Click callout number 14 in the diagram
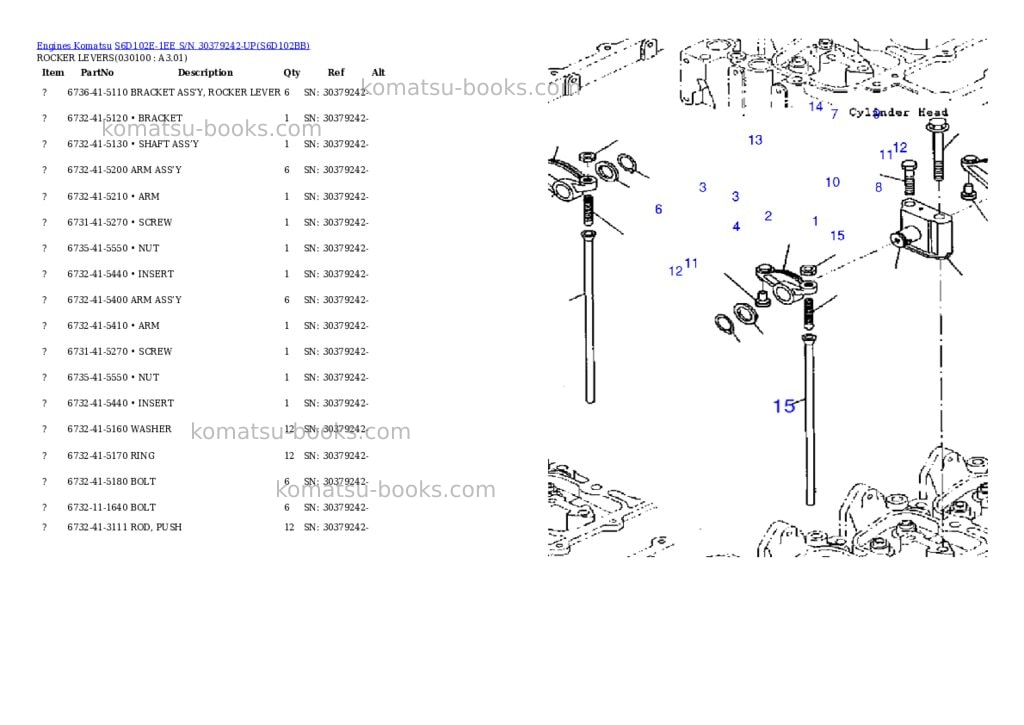Viewport: 1024px width, 725px height. (x=816, y=106)
